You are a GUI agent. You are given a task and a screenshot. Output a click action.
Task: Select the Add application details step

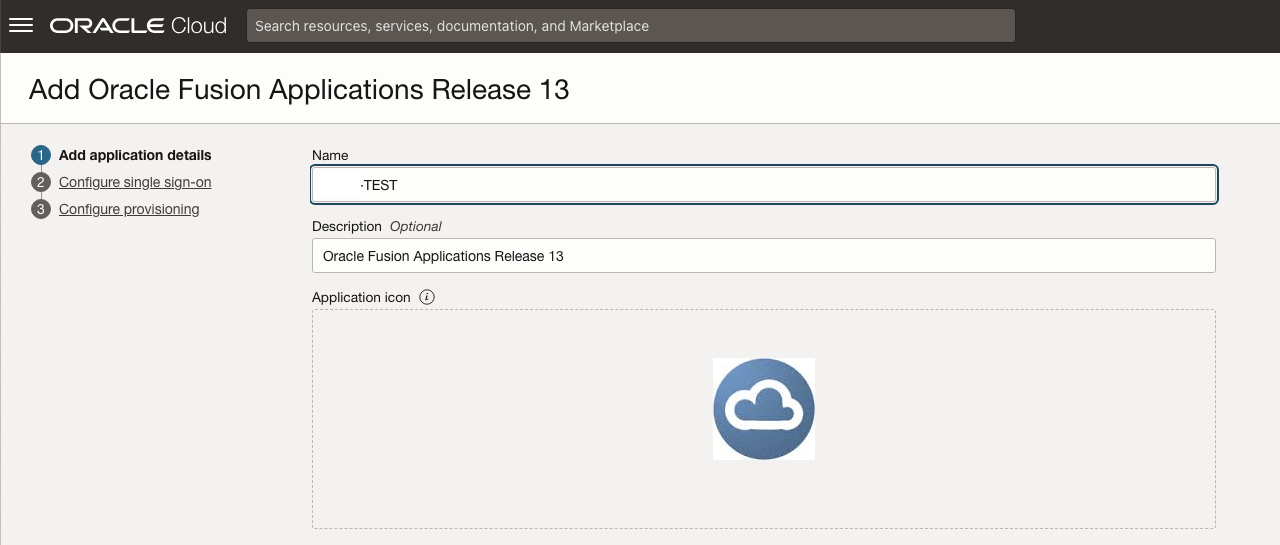135,155
